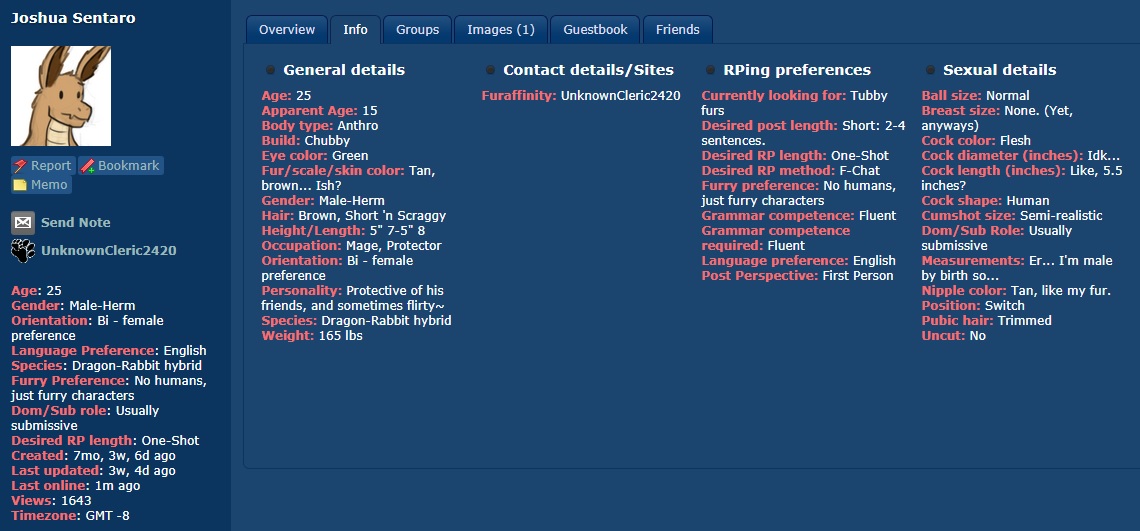Click the Currently looking for entry

click(x=794, y=103)
